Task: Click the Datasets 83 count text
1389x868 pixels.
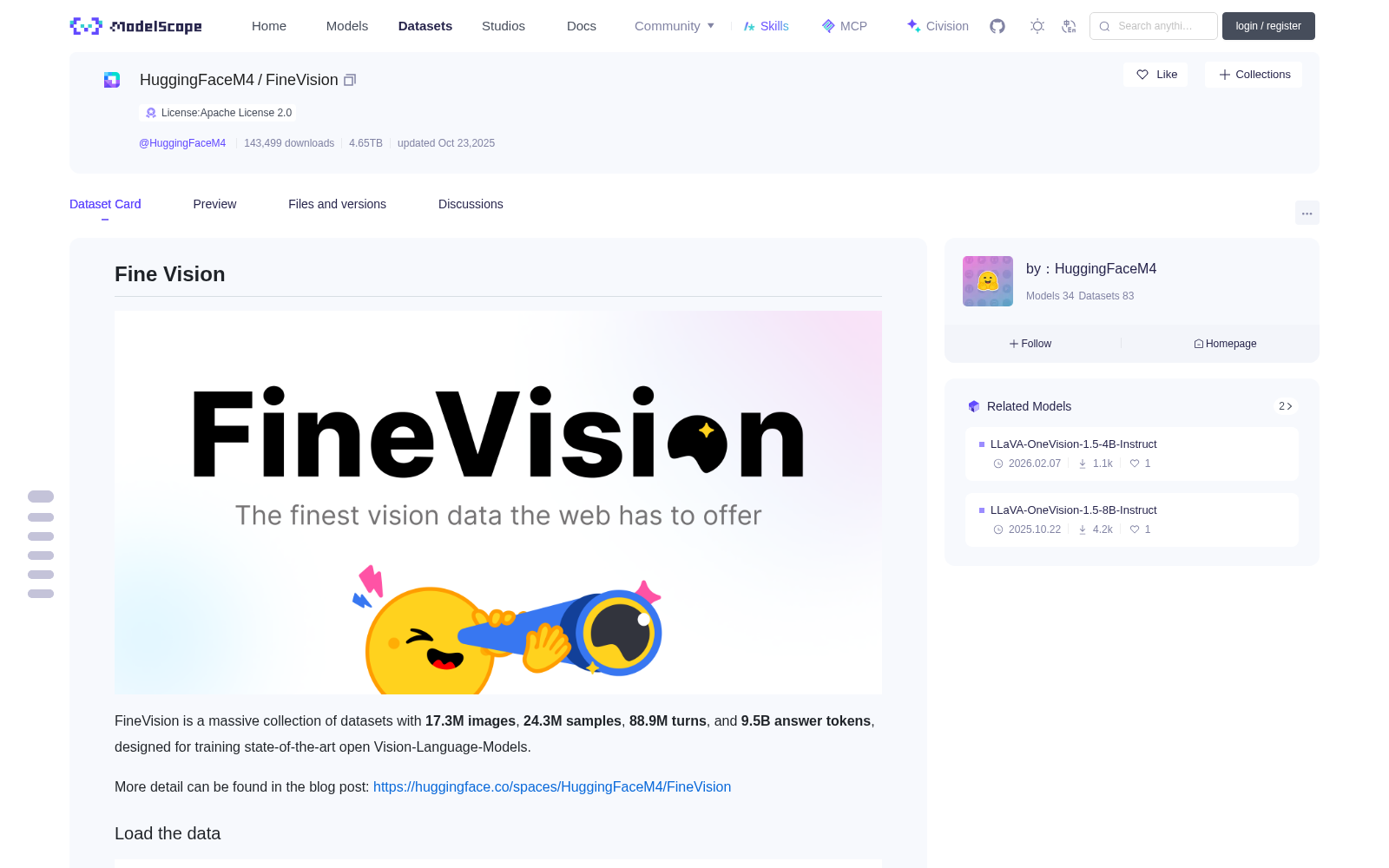Action: point(1106,296)
